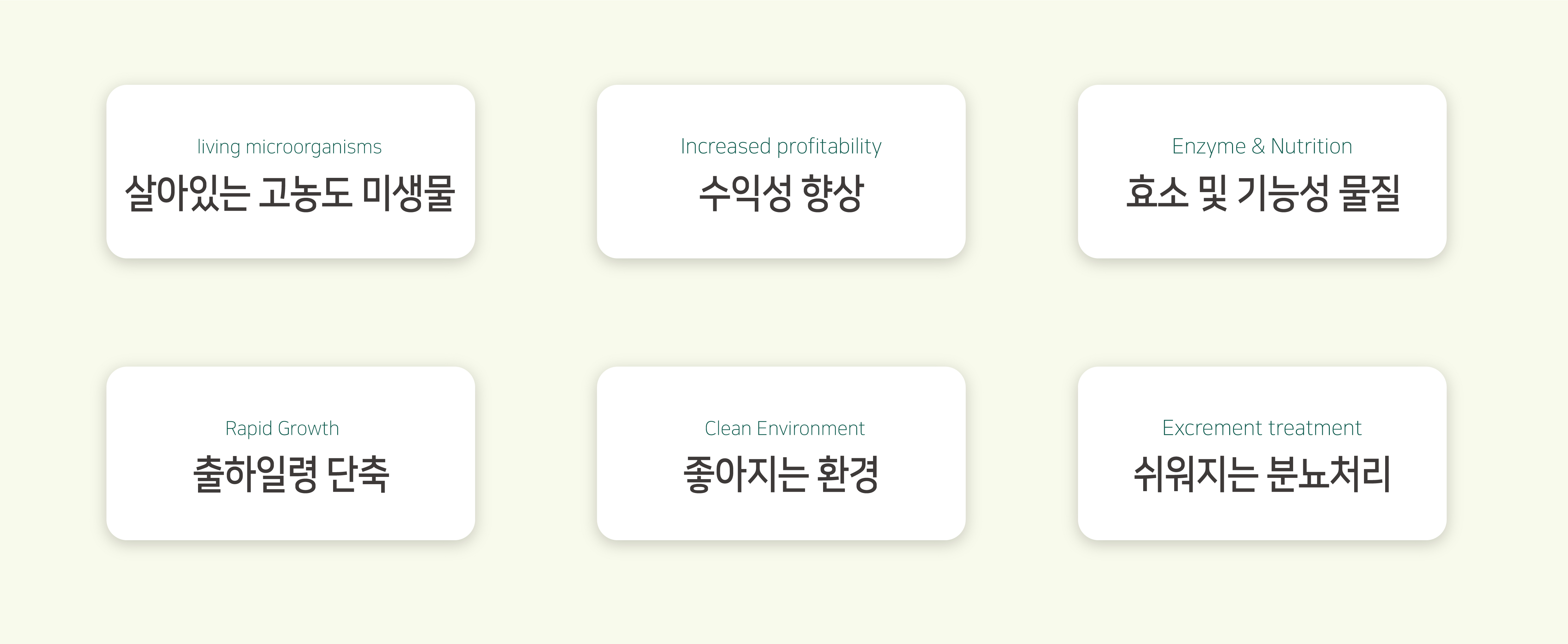Viewport: 1568px width, 644px height.
Task: Open the living microorganisms card
Action: click(x=290, y=172)
